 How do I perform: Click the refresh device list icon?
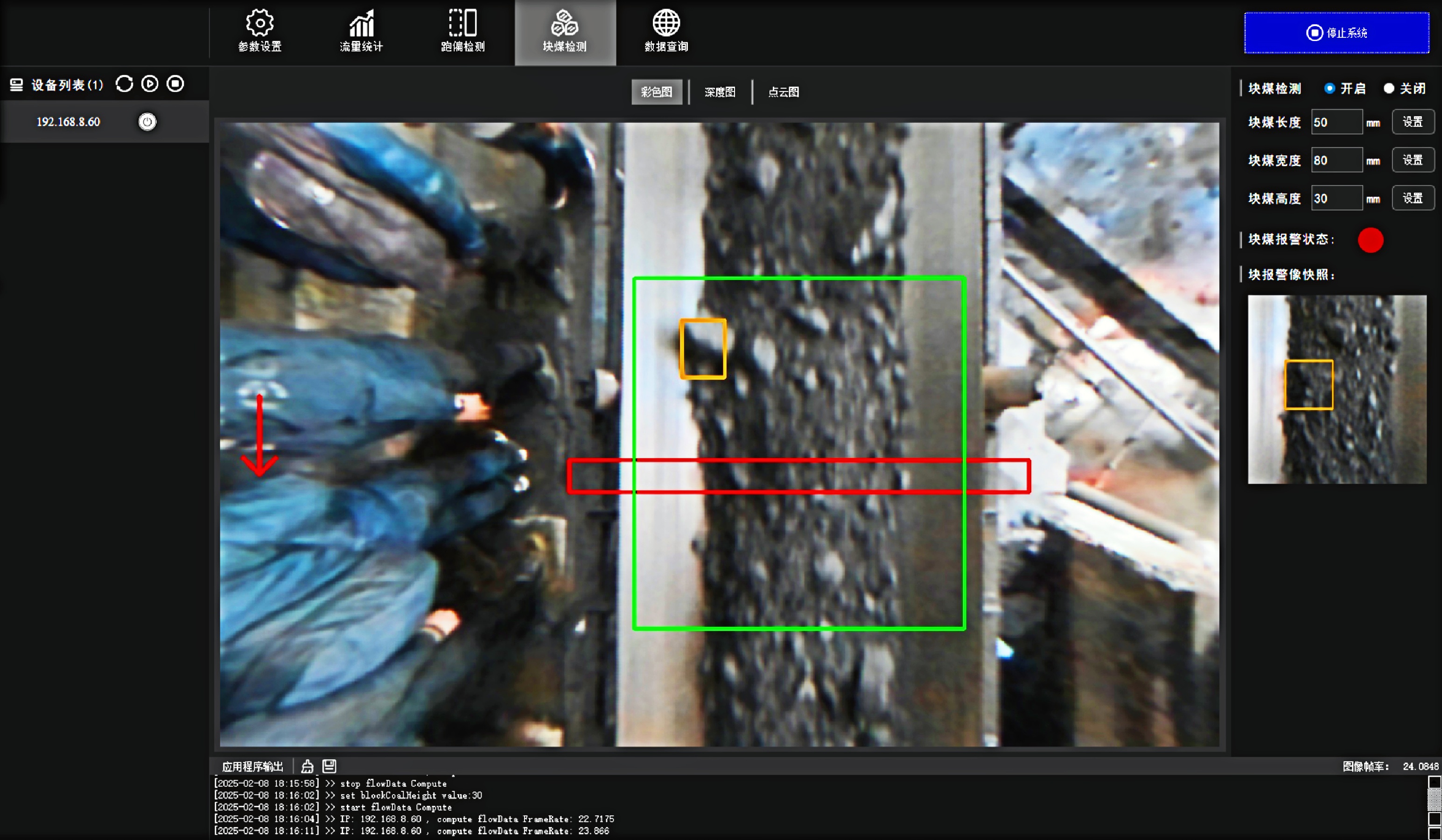click(x=124, y=84)
